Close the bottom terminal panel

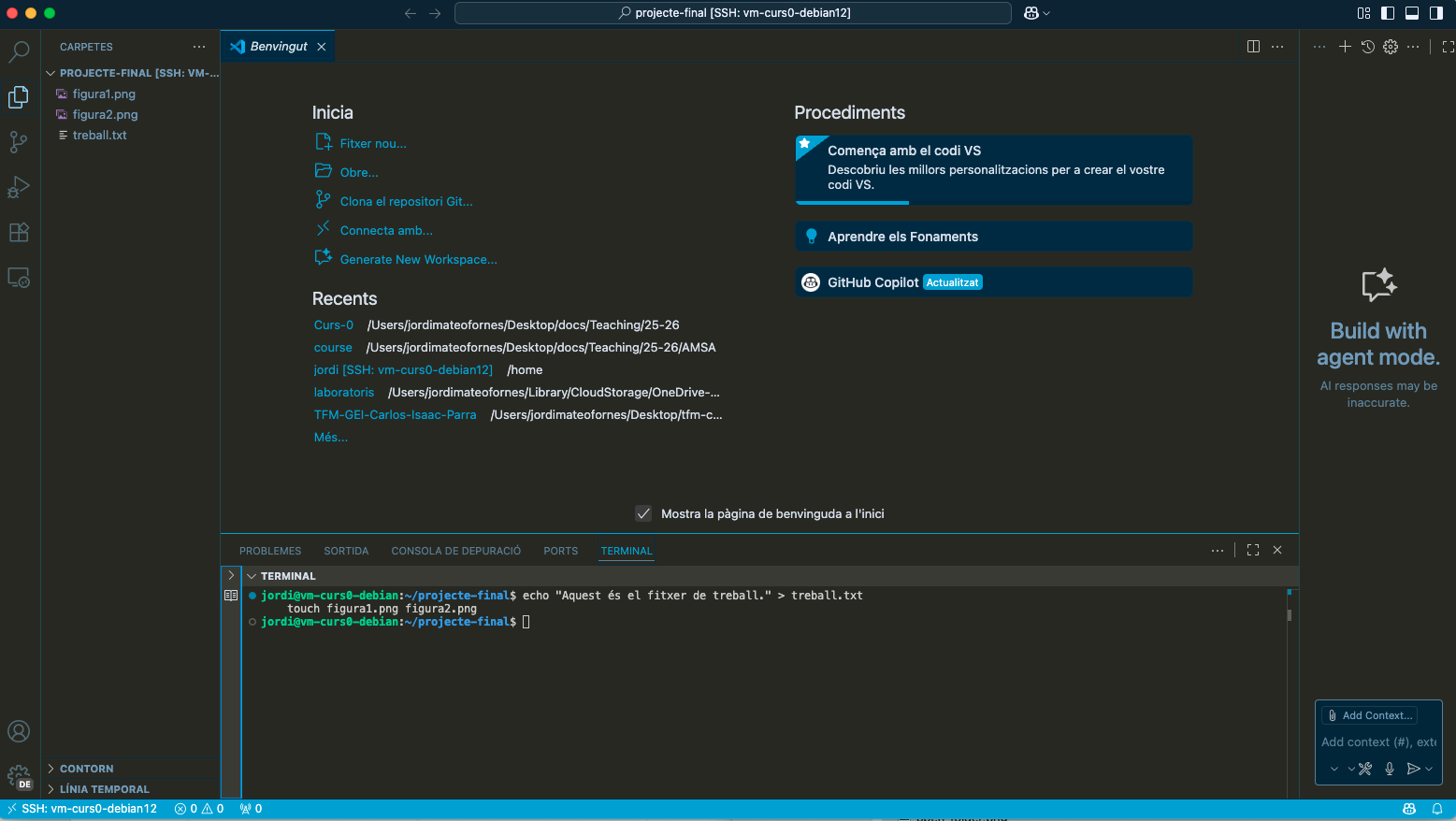tap(1277, 550)
